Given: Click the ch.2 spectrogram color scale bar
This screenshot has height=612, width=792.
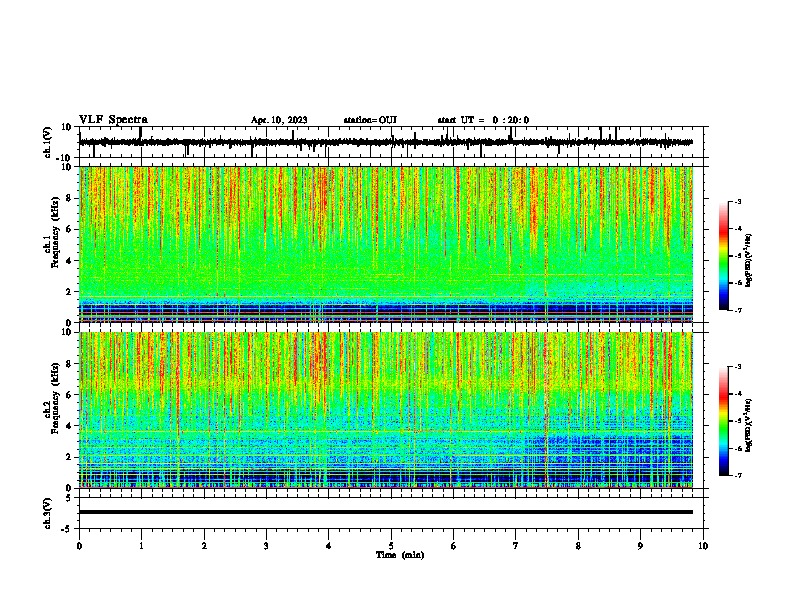Looking at the screenshot, I should point(723,421).
